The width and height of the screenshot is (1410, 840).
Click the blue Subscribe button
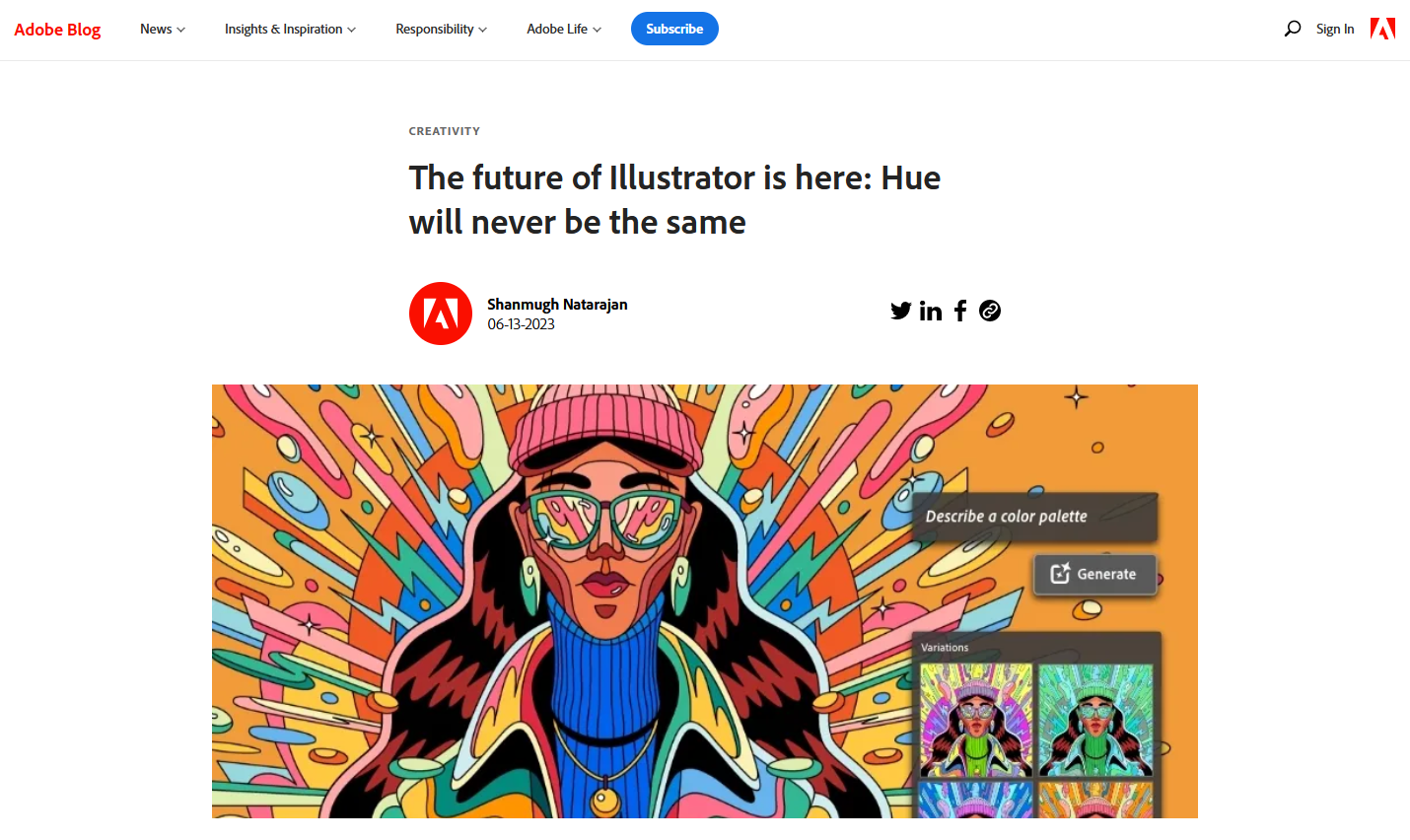[x=674, y=29]
